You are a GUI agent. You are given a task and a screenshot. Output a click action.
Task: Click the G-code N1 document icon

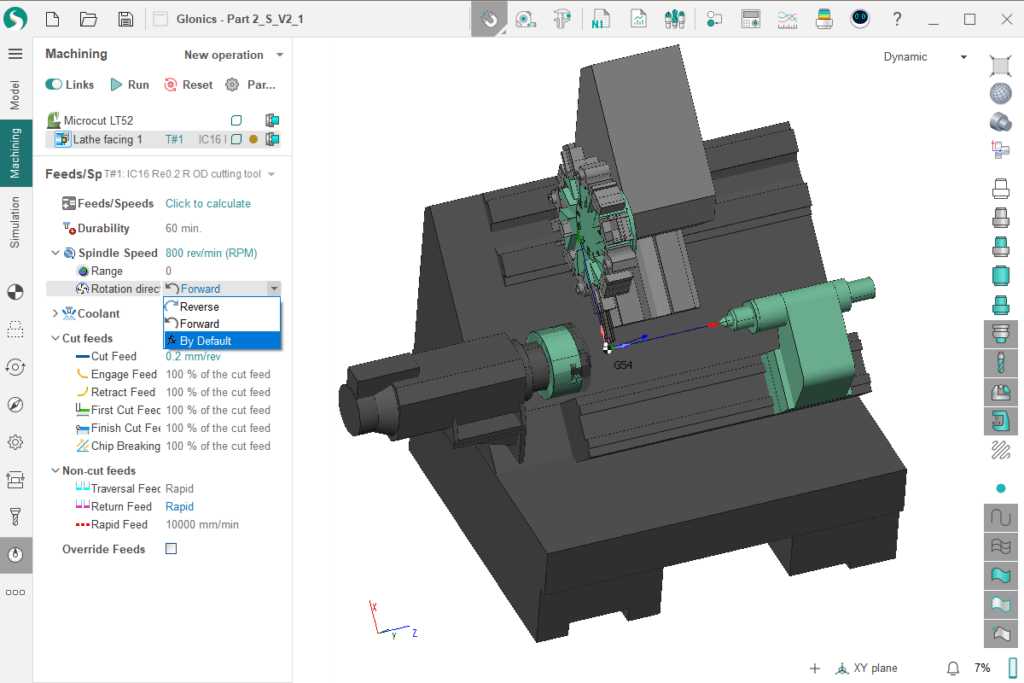click(600, 19)
